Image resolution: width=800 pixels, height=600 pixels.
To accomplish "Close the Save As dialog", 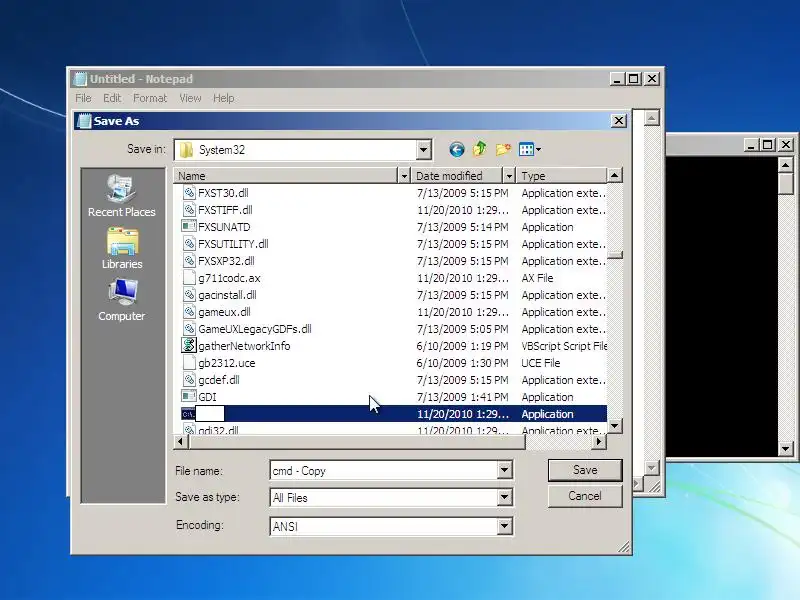I will point(618,121).
